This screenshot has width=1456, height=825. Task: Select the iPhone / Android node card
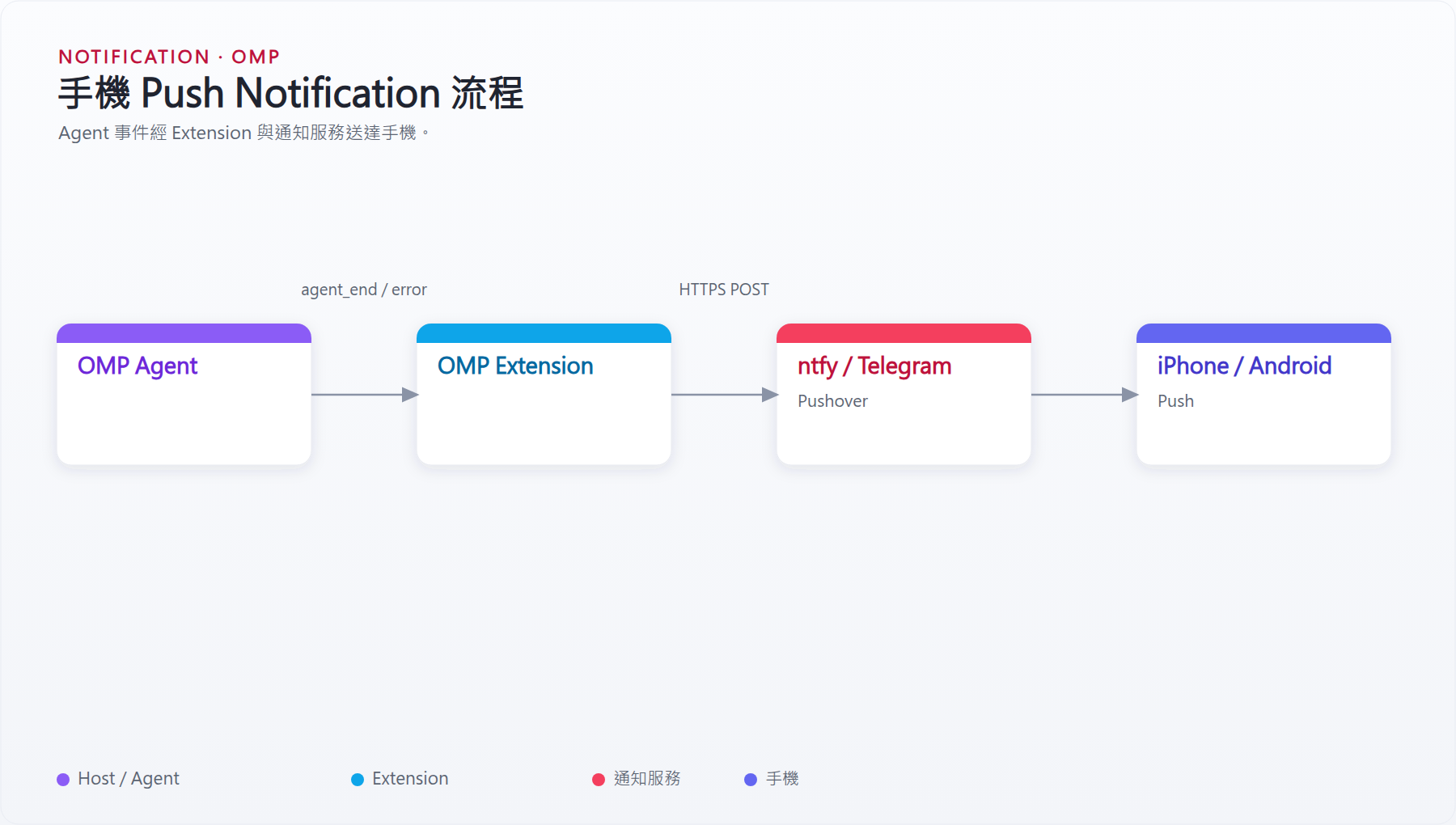pos(1263,394)
